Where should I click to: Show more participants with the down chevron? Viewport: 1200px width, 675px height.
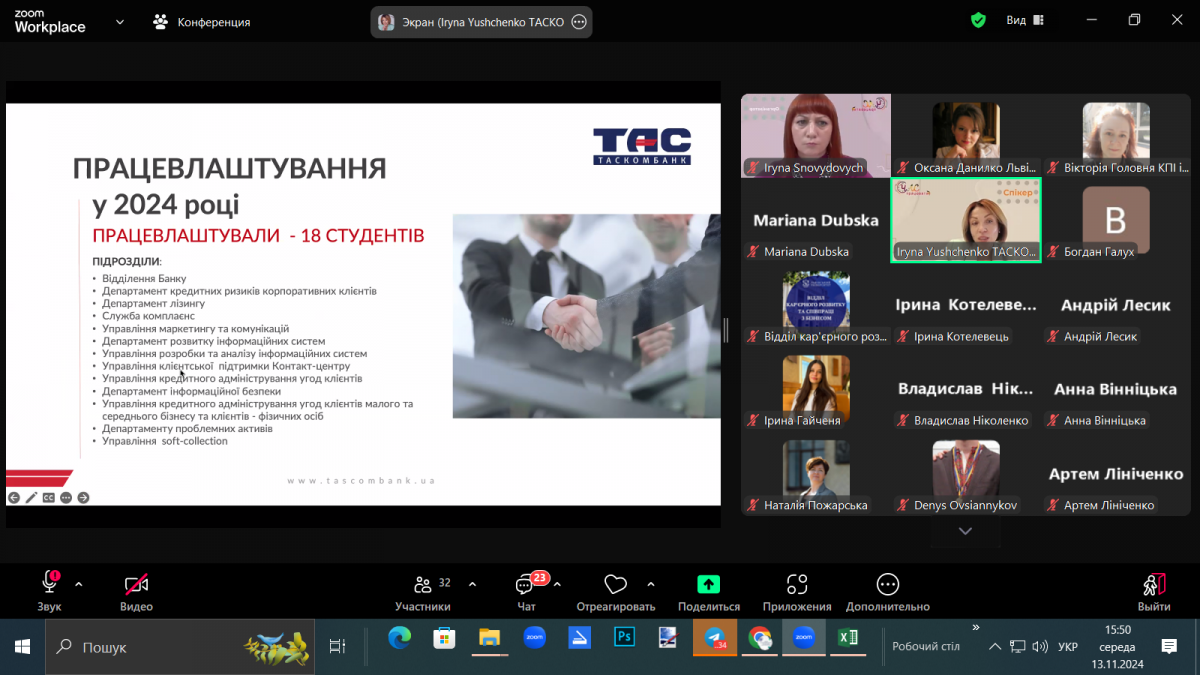[x=965, y=532]
